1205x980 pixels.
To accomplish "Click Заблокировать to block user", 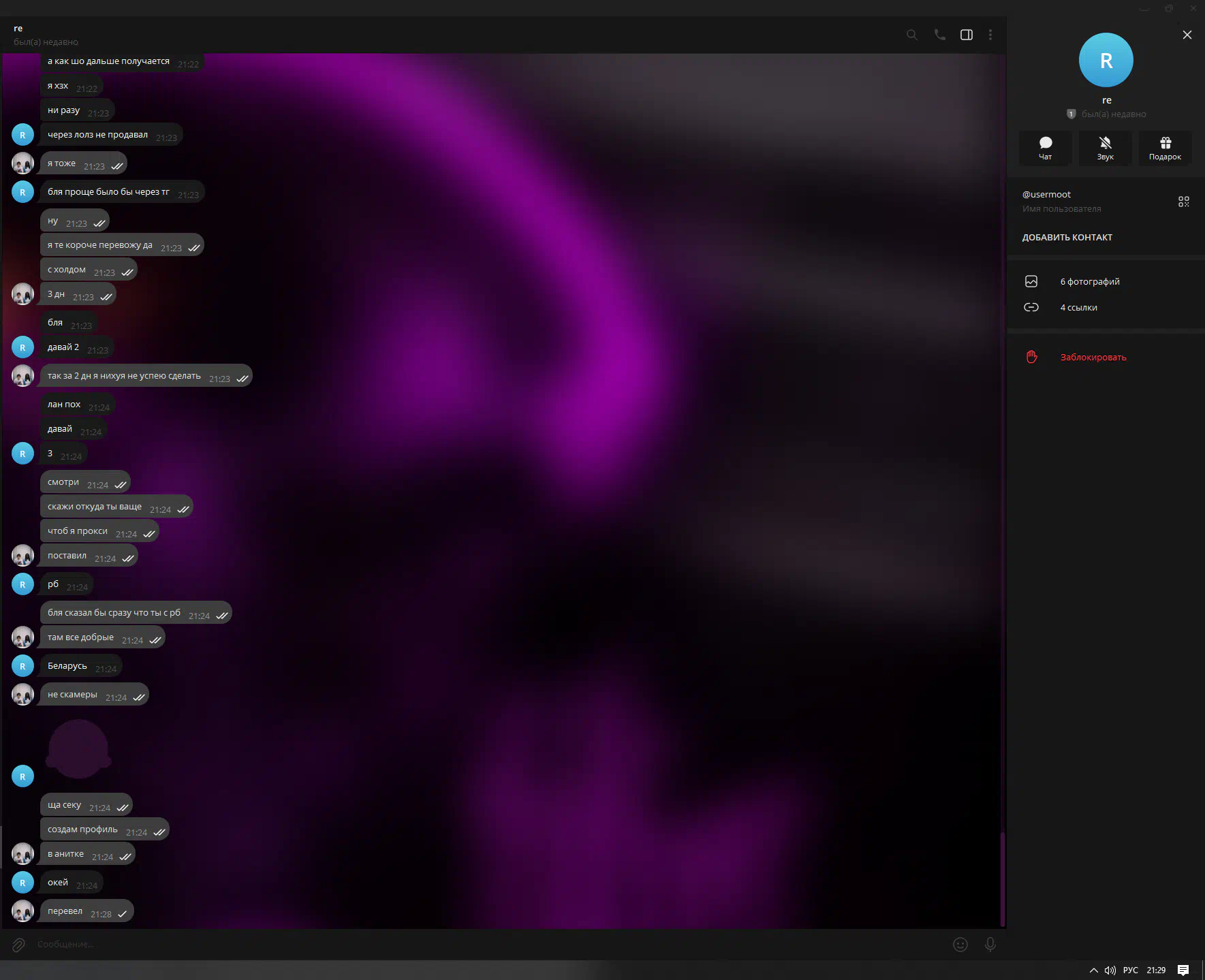I will click(x=1093, y=358).
